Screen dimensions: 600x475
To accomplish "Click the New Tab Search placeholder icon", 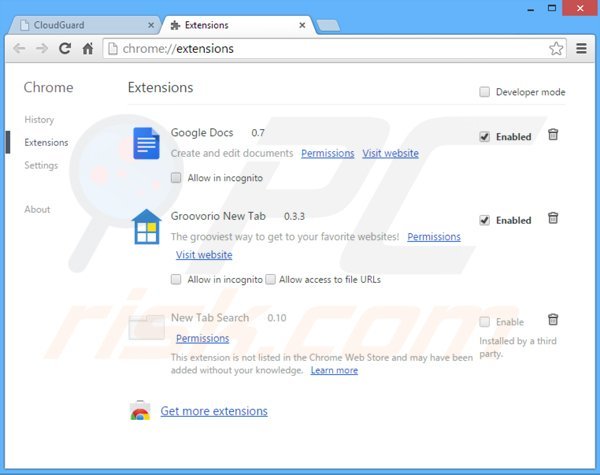I will tap(147, 327).
